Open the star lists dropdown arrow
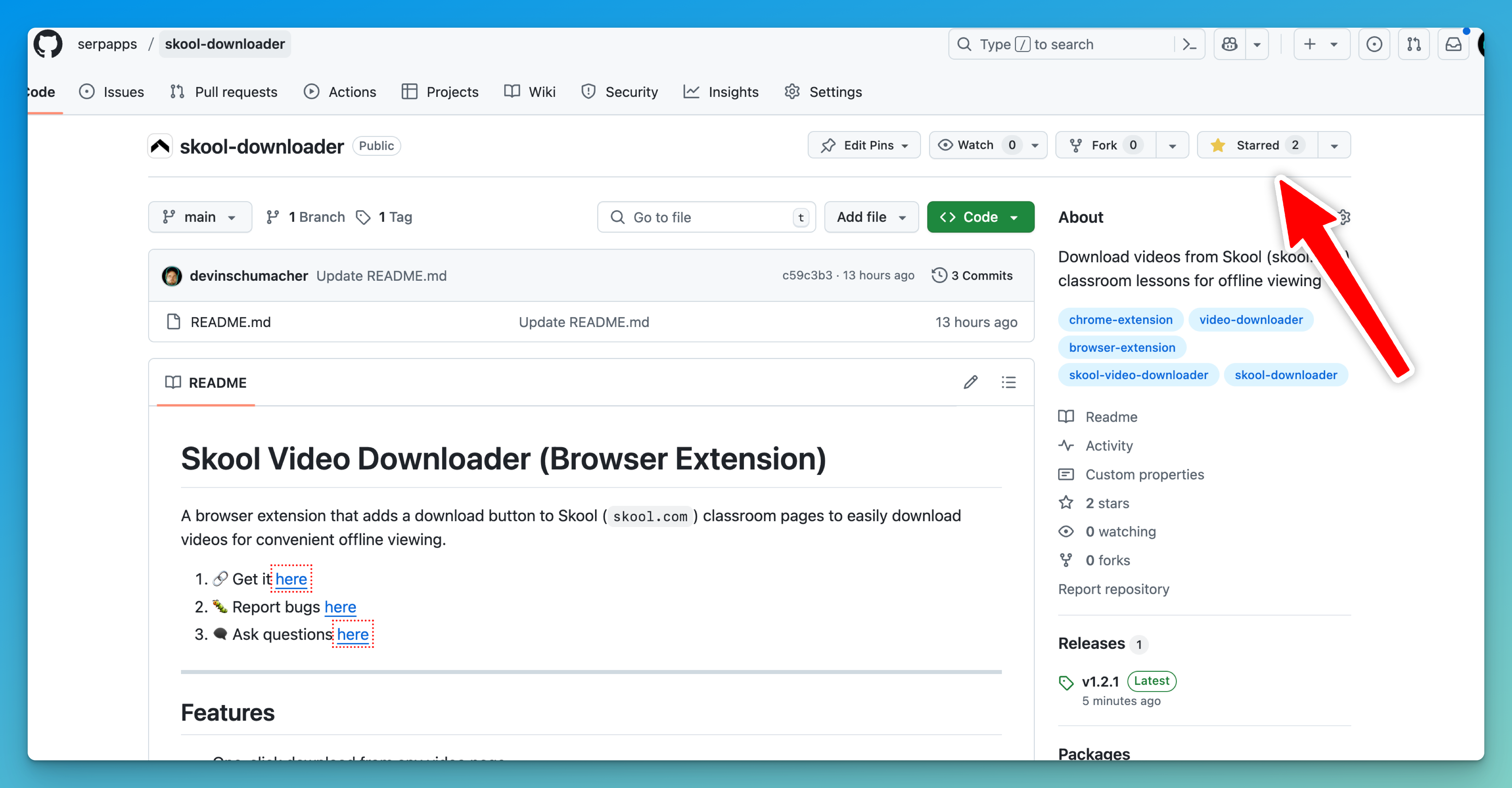The height and width of the screenshot is (788, 1512). click(1334, 146)
